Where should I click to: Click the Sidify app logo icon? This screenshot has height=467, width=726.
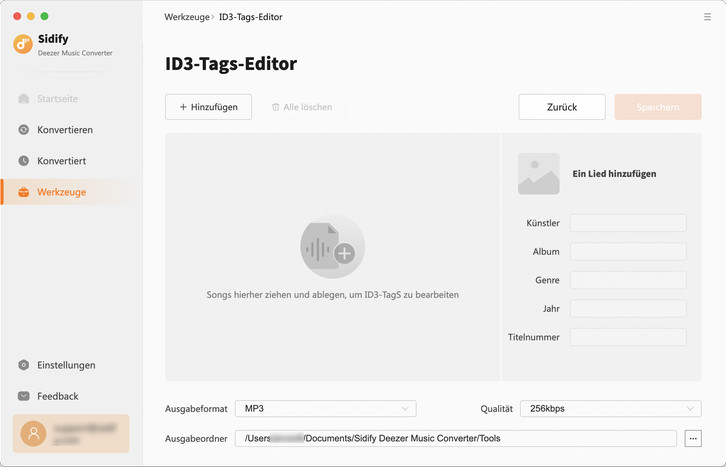[23, 44]
